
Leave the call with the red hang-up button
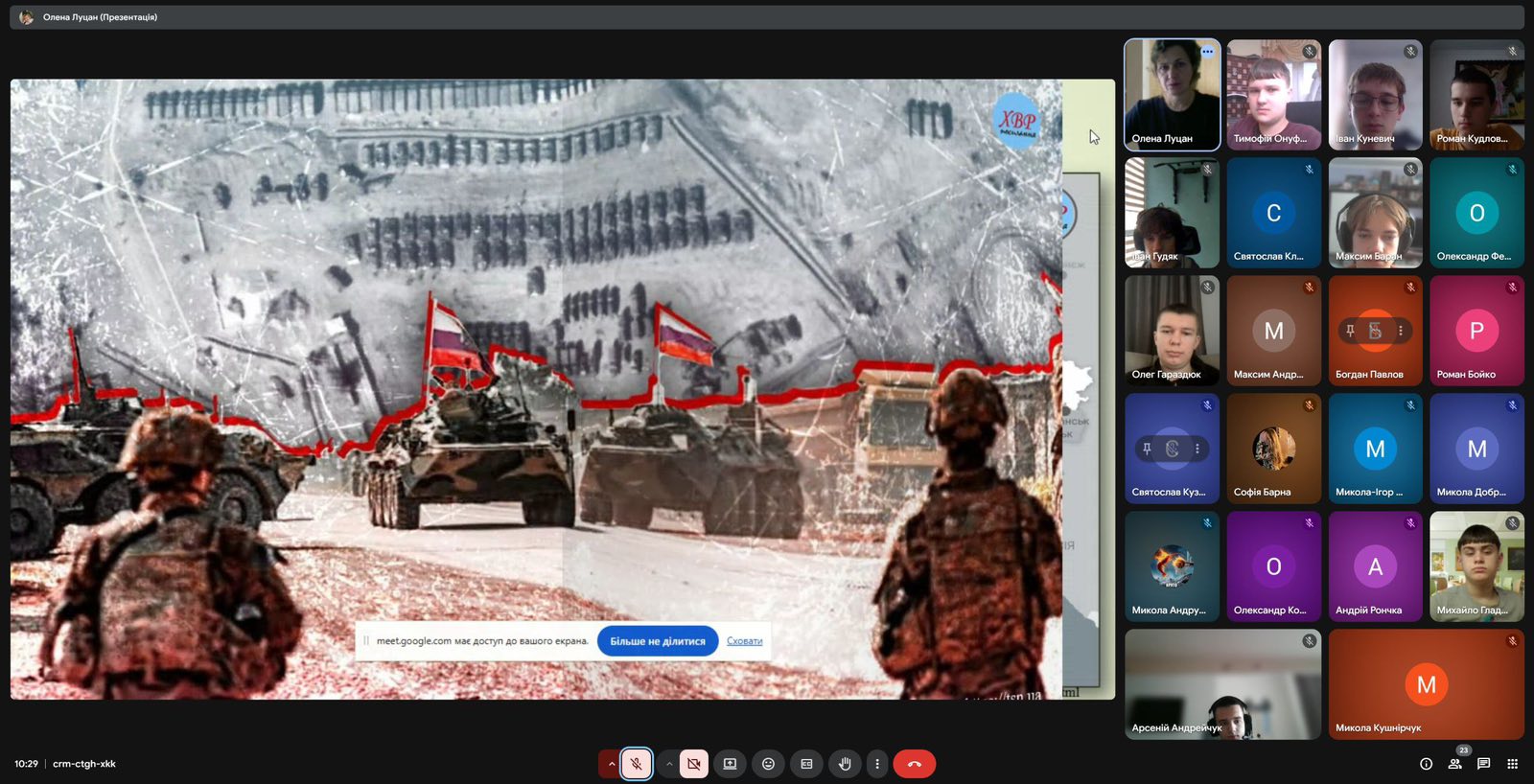pyautogui.click(x=914, y=764)
